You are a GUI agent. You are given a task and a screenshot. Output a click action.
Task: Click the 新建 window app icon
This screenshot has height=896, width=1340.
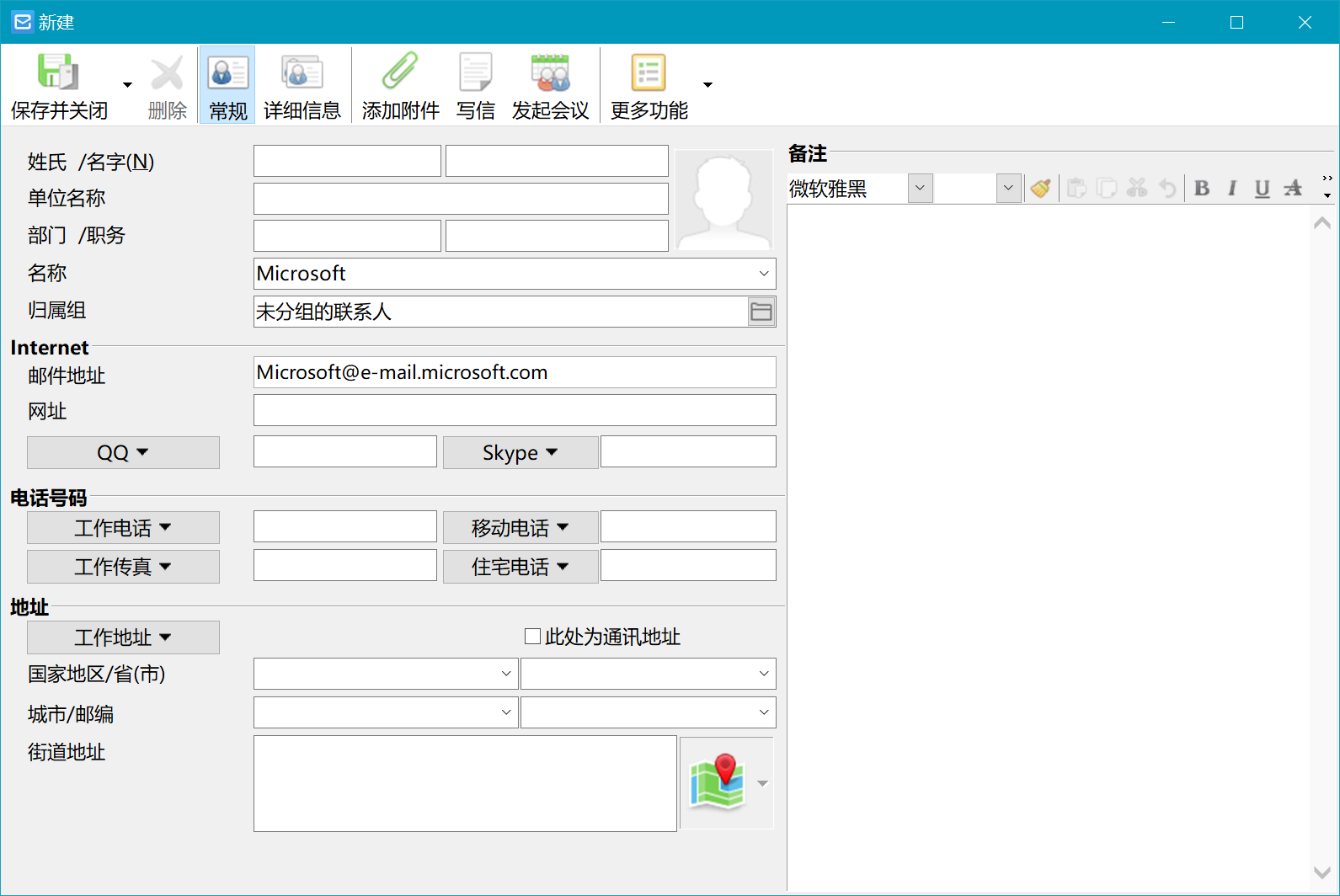(23, 22)
